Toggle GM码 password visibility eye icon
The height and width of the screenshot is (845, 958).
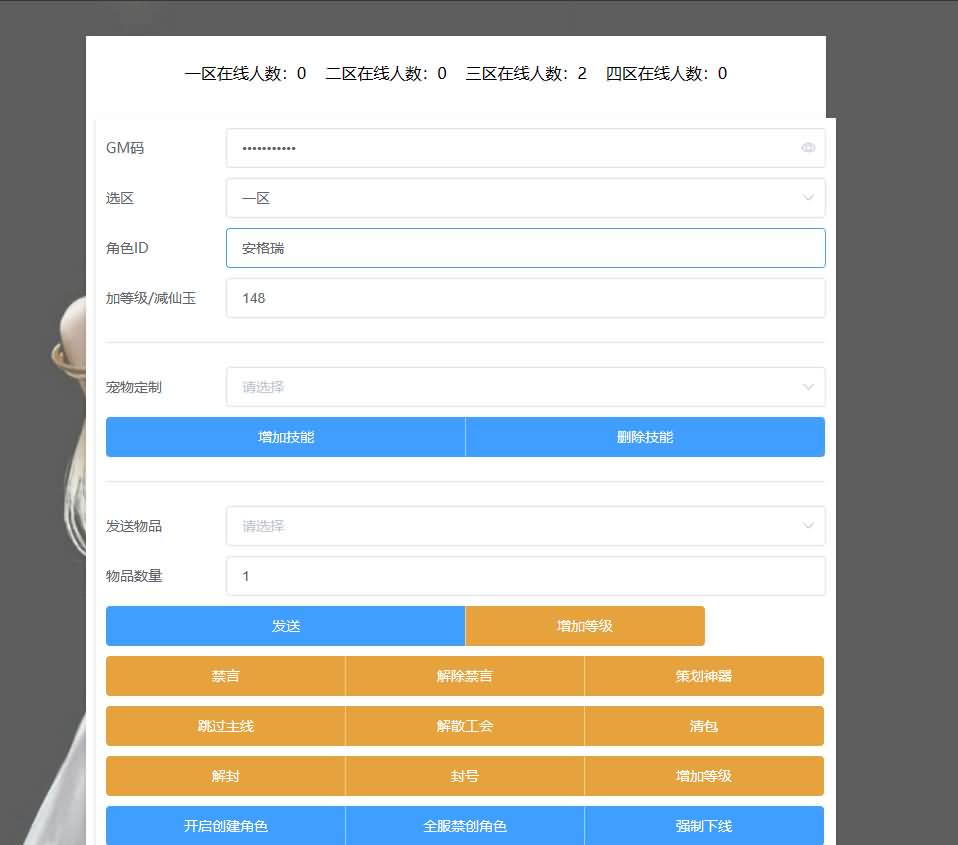coord(808,148)
